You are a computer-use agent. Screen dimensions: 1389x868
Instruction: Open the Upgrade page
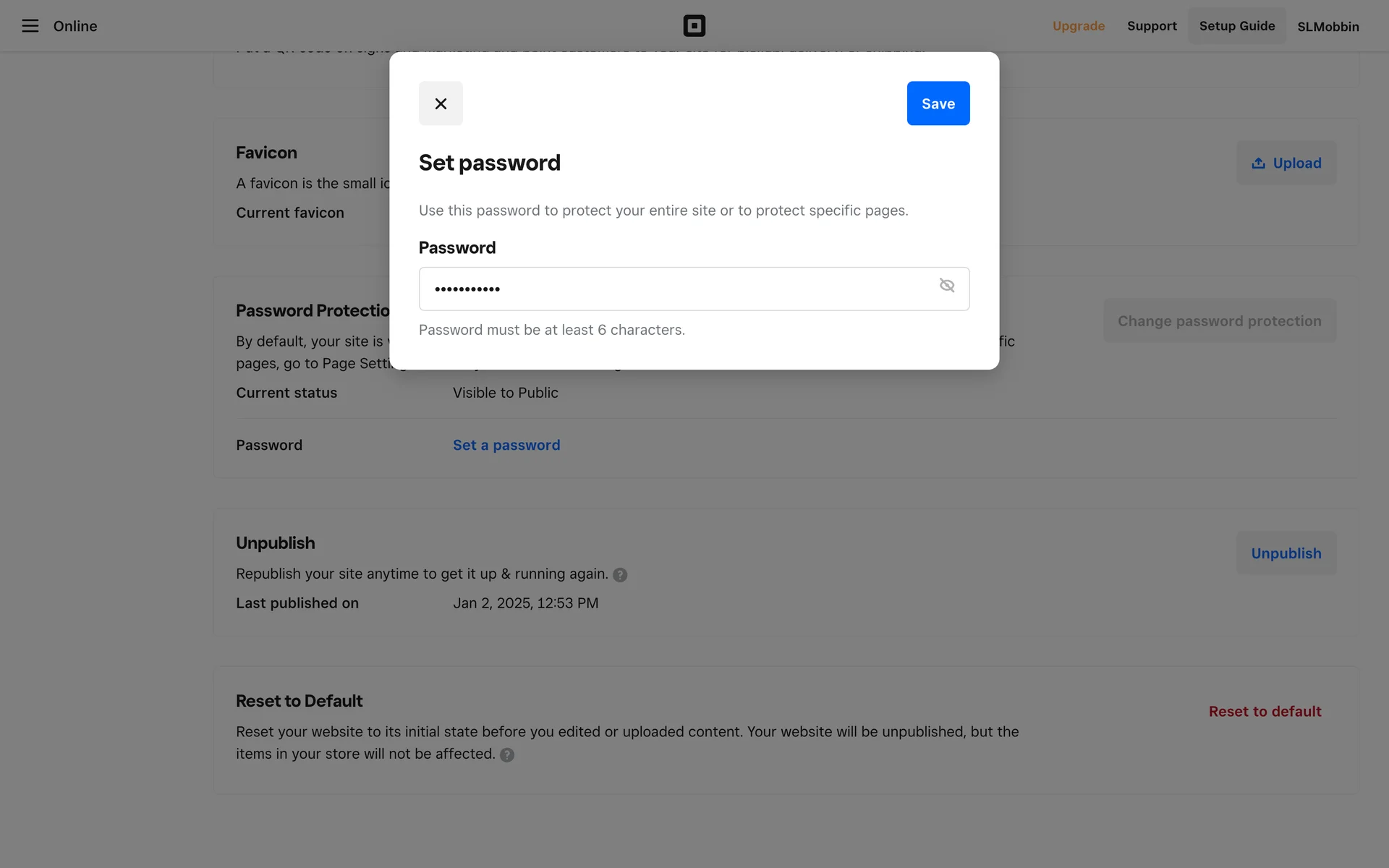[x=1078, y=26]
